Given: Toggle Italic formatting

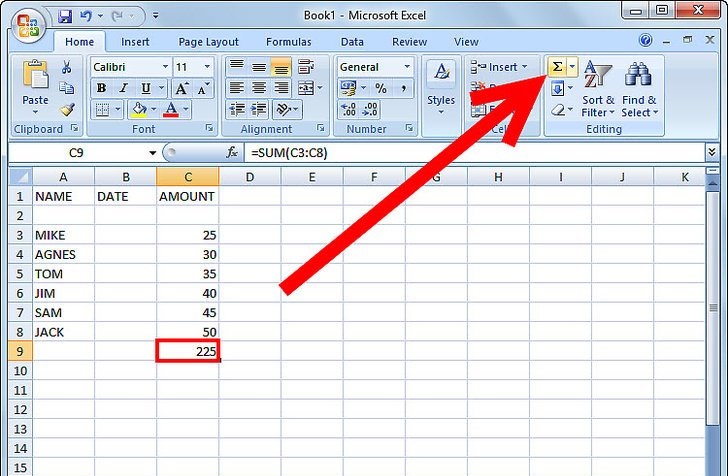Looking at the screenshot, I should point(124,88).
